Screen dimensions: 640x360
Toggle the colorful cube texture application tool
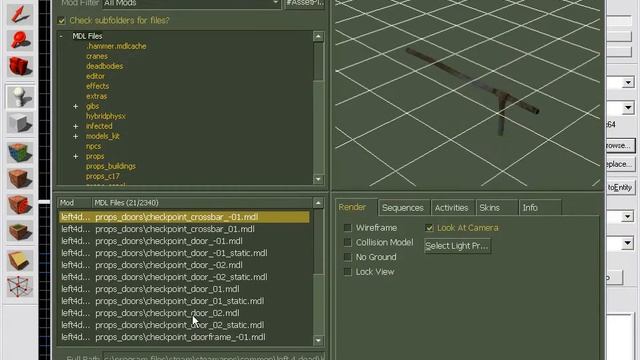(x=19, y=152)
